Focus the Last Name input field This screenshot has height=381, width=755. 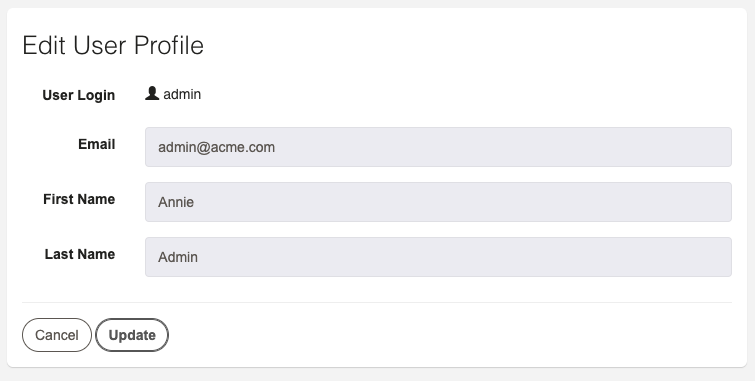click(x=438, y=257)
